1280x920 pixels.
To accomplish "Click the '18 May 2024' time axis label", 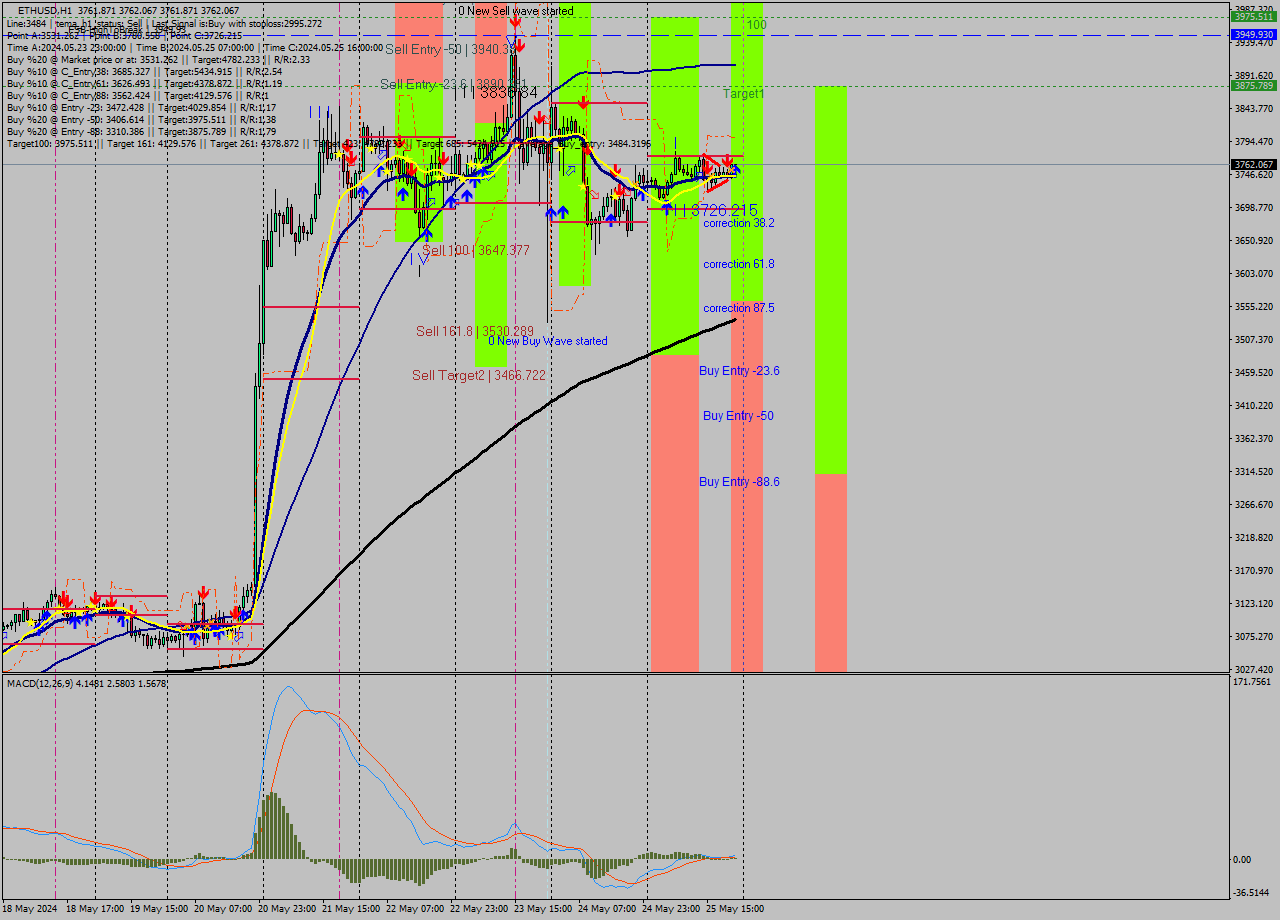I will click(x=29, y=909).
